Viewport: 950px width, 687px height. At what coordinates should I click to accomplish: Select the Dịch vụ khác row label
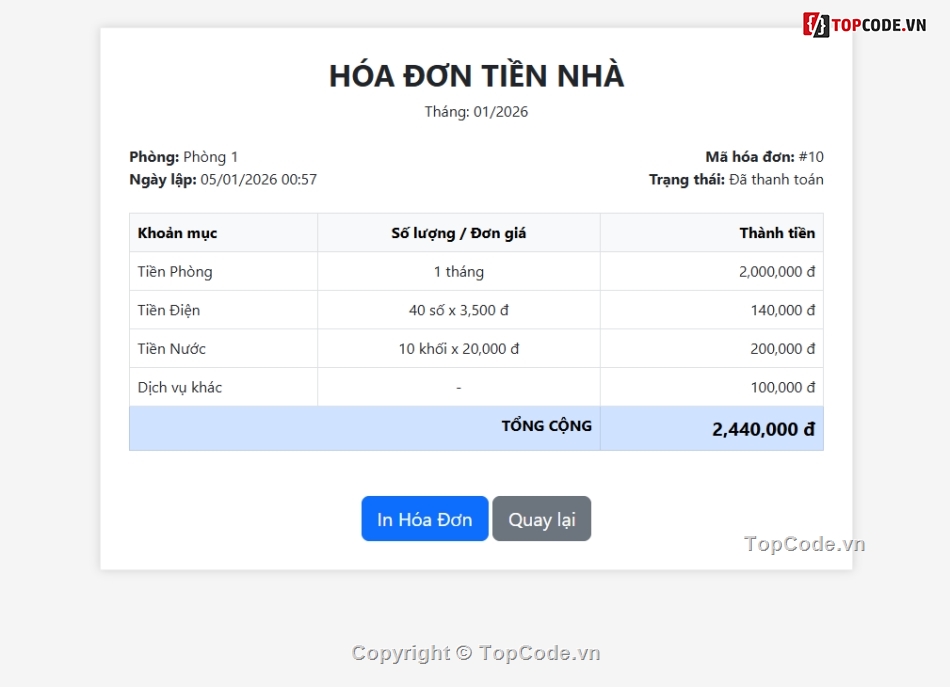pyautogui.click(x=180, y=388)
